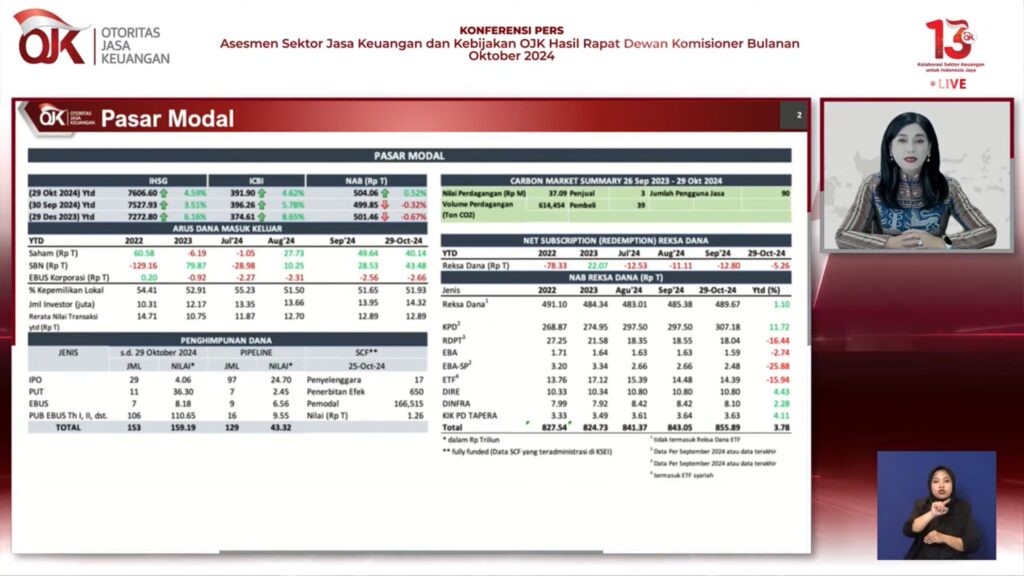Click the 13th anniversary OJK logo

click(950, 44)
